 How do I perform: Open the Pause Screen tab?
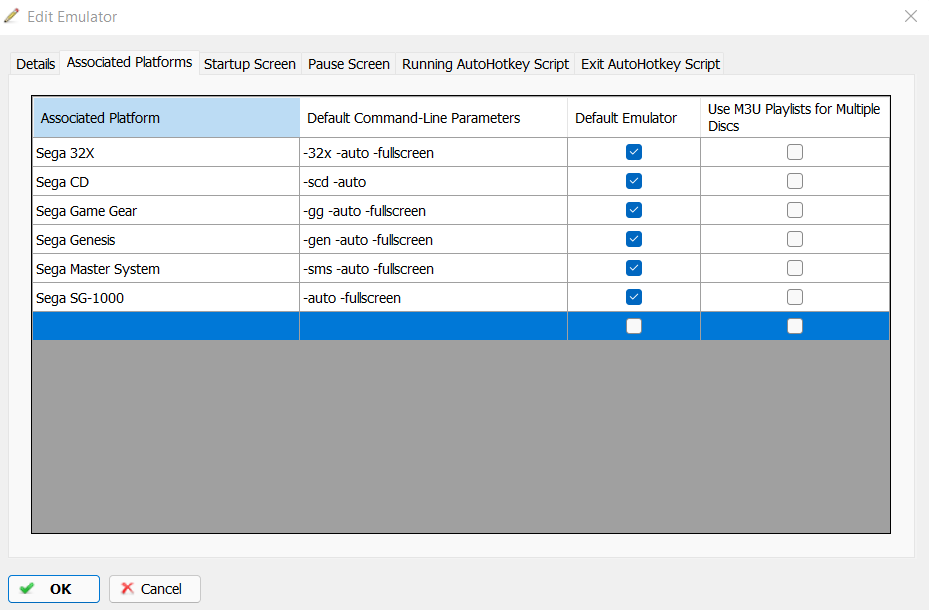pyautogui.click(x=348, y=64)
